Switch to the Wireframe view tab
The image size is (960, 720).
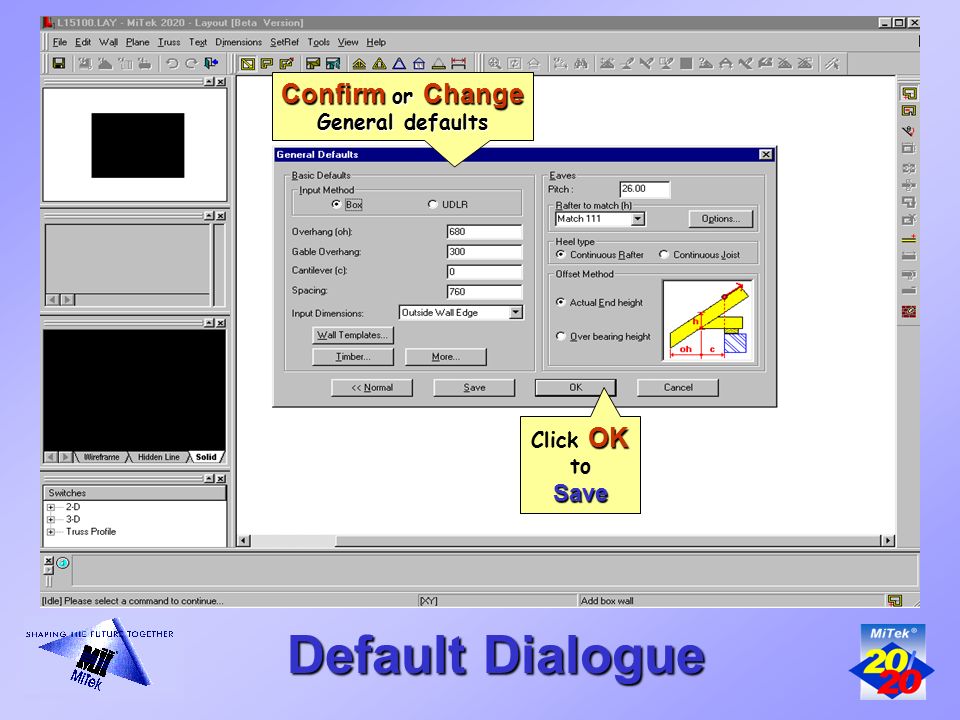(101, 457)
